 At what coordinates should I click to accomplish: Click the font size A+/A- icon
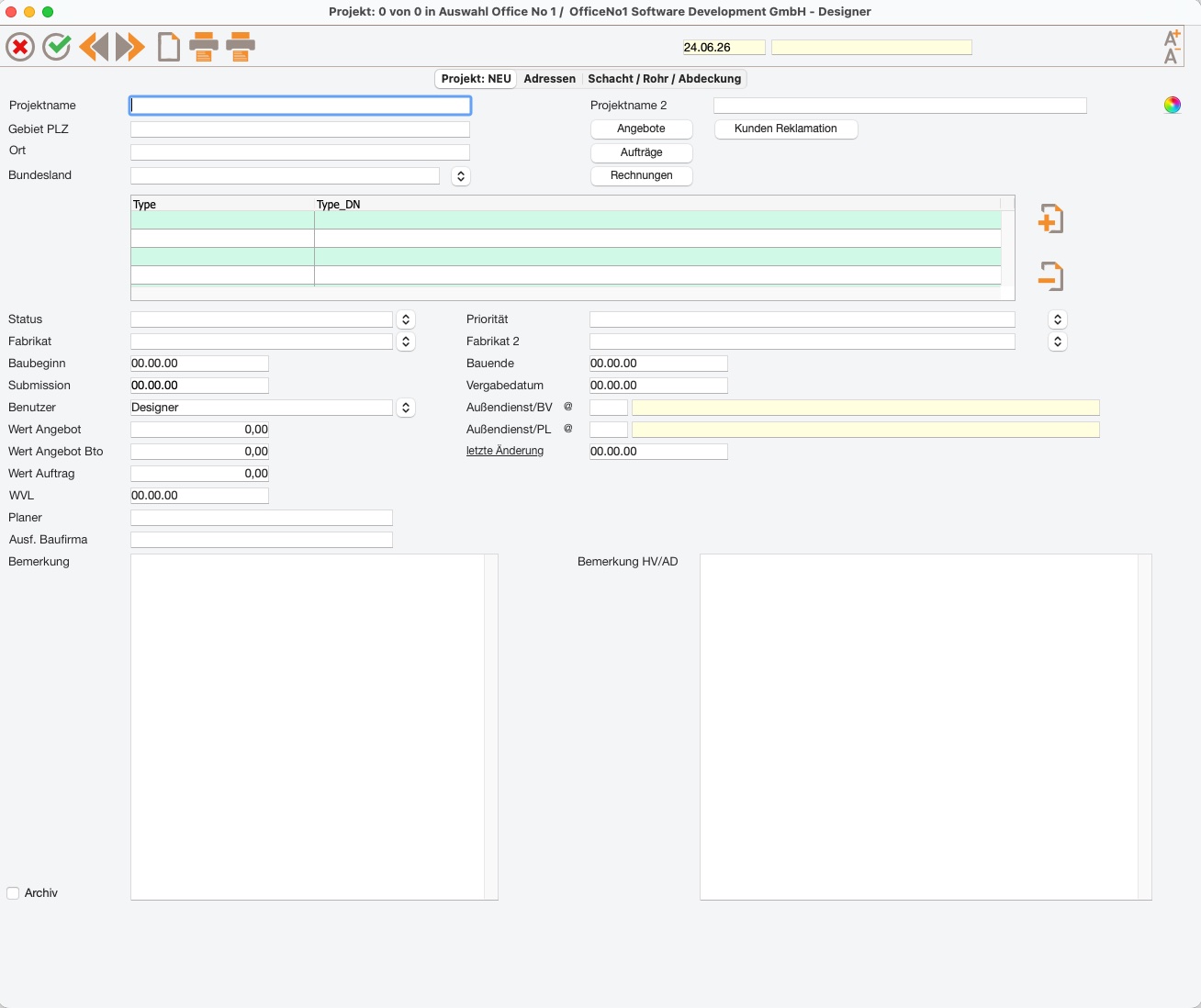pyautogui.click(x=1172, y=47)
